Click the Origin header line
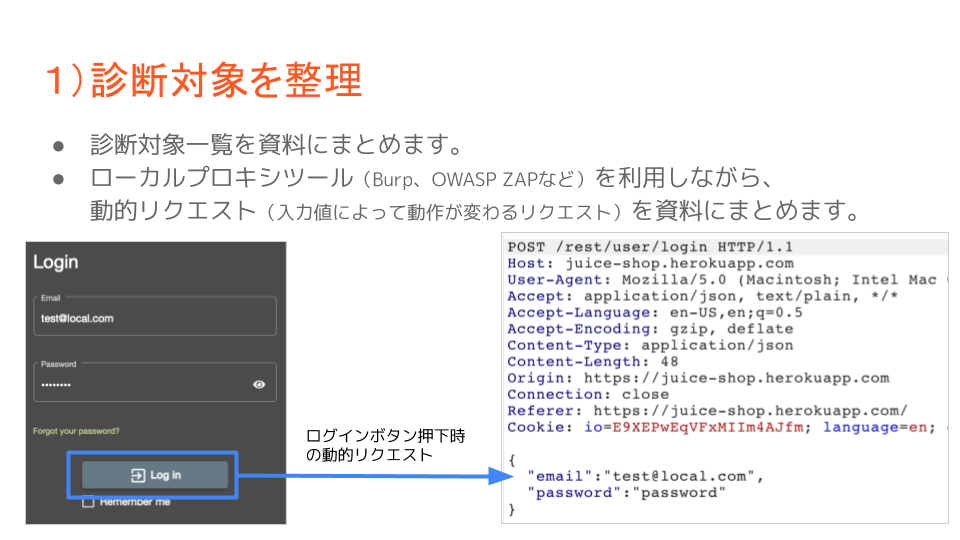The width and height of the screenshot is (960, 540). [x=698, y=378]
